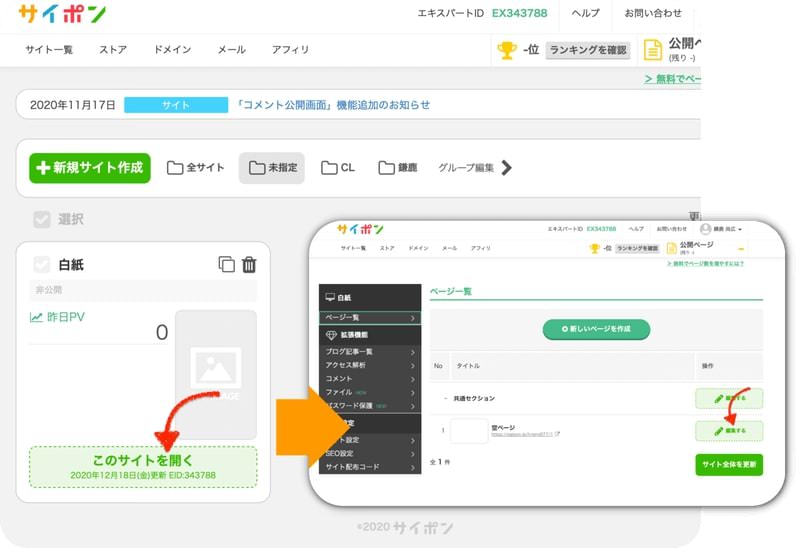
Task: Click グループ編集 link
Action: click(x=466, y=167)
